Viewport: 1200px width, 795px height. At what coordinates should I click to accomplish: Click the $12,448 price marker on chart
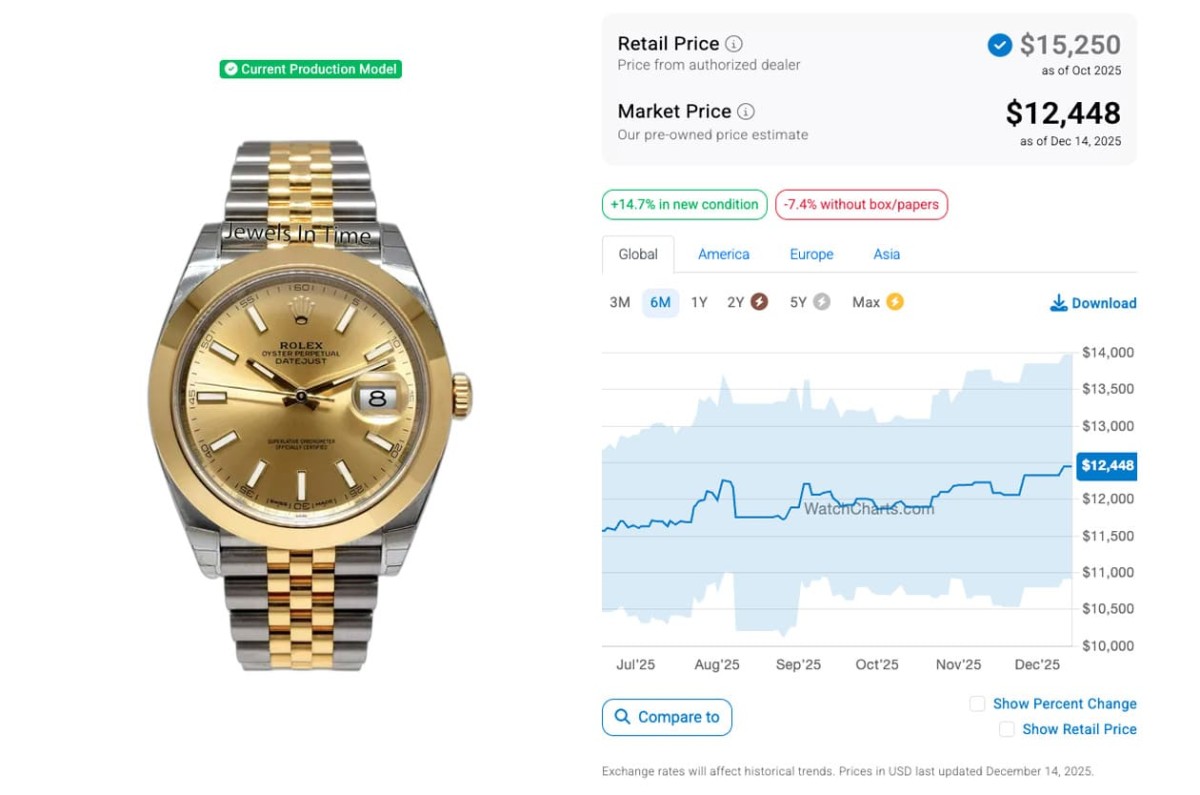coord(1107,465)
